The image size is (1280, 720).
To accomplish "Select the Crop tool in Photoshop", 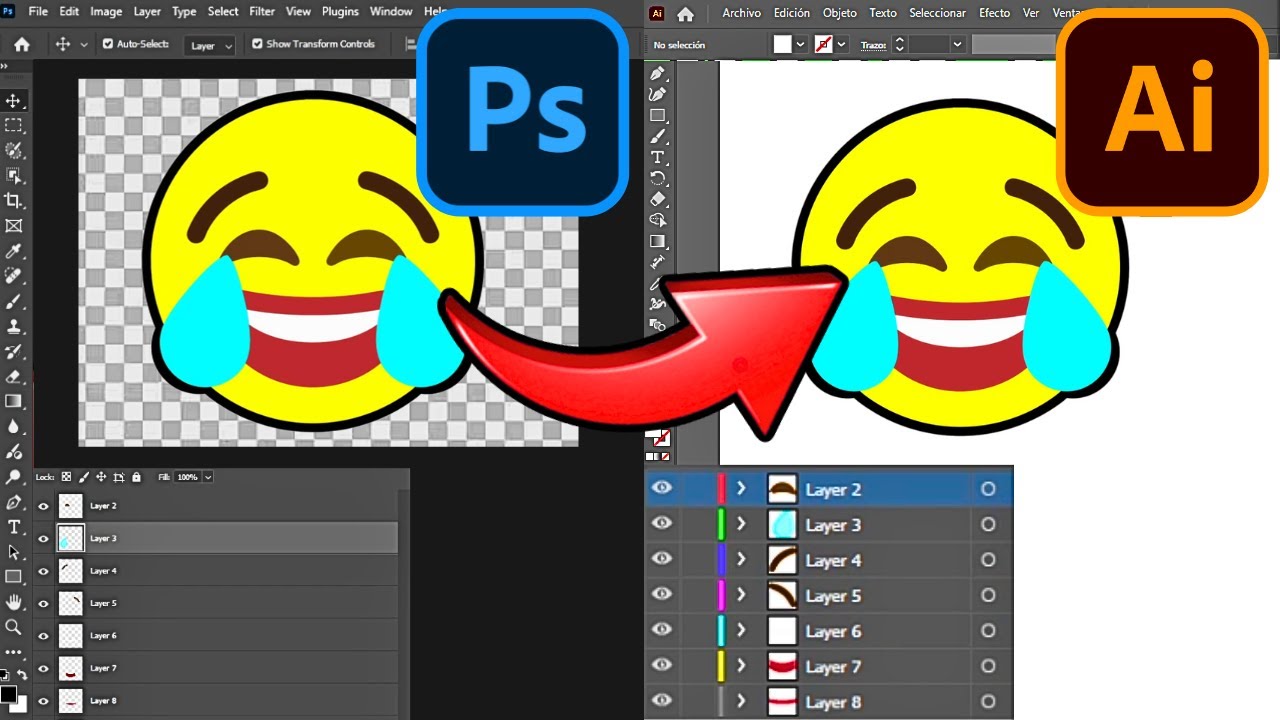I will 14,201.
